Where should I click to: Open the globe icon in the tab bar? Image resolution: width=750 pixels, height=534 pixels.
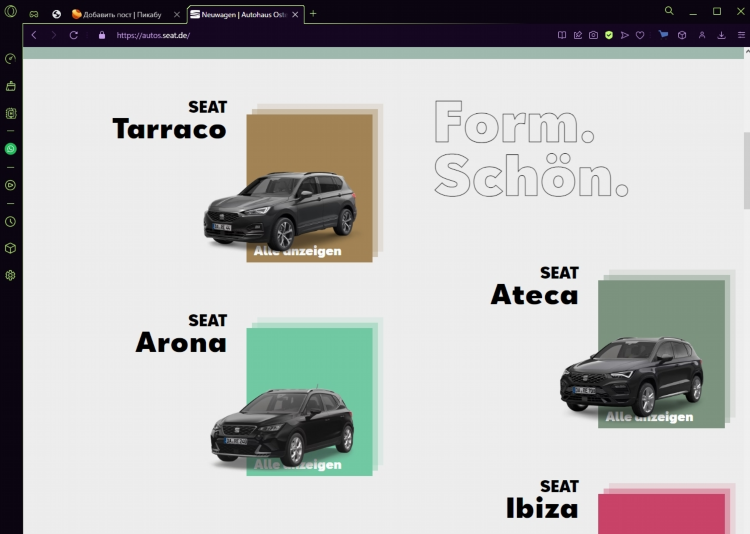56,14
